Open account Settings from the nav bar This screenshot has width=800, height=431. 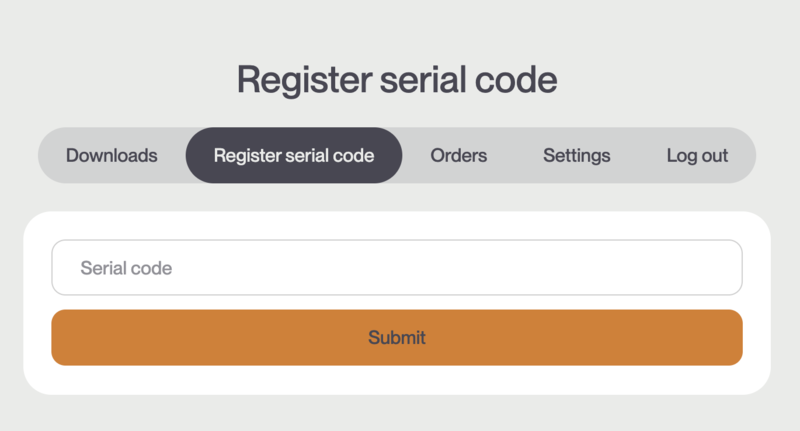577,156
